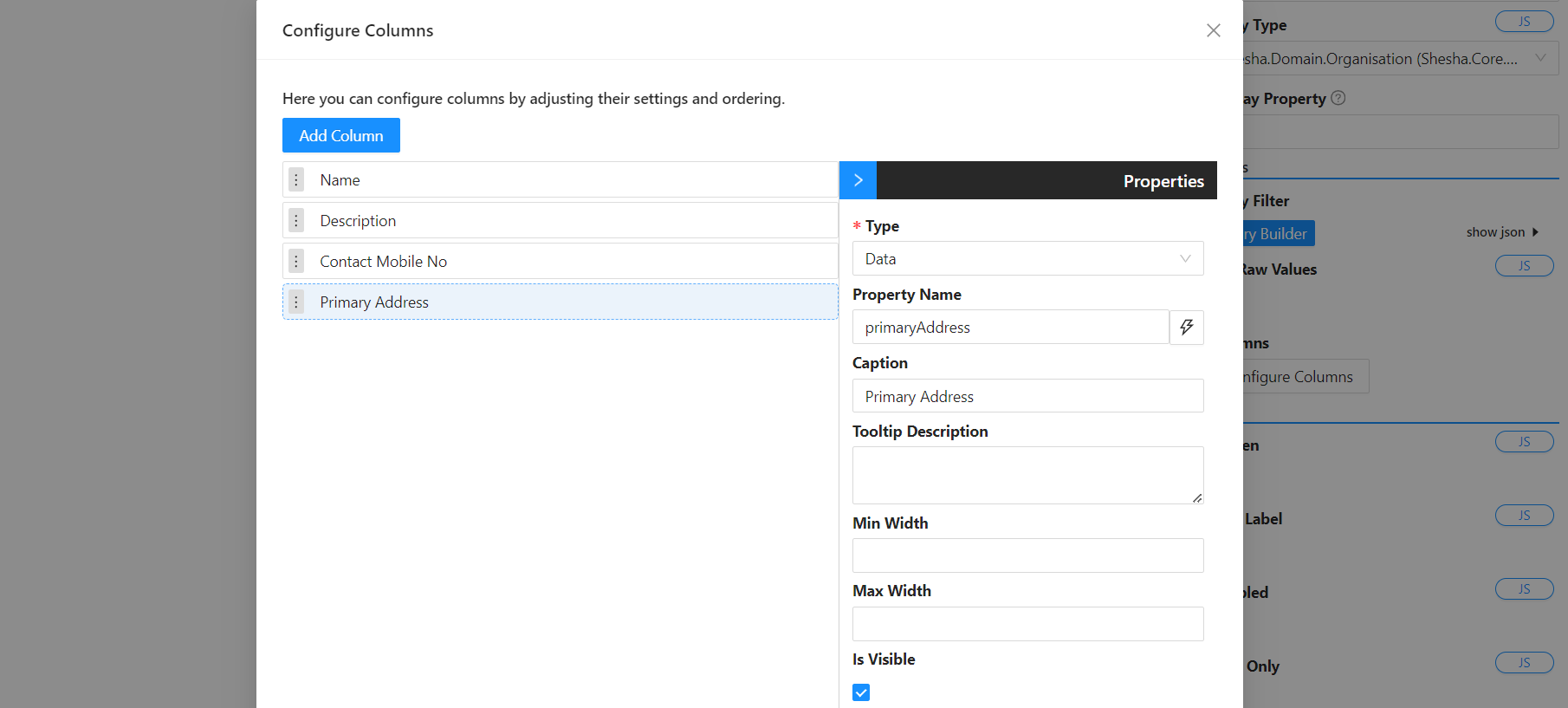Toggle the JS switch in the Label row

pos(1525,516)
